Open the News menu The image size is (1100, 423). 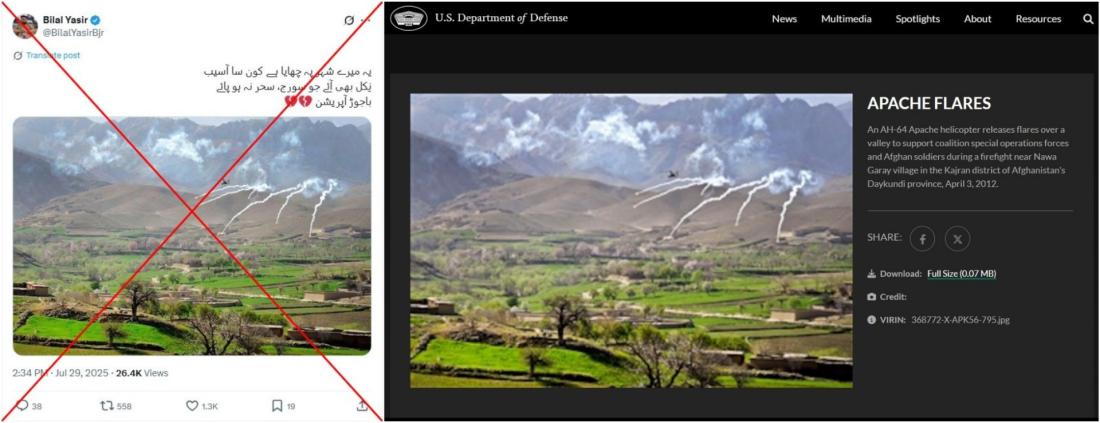click(784, 19)
